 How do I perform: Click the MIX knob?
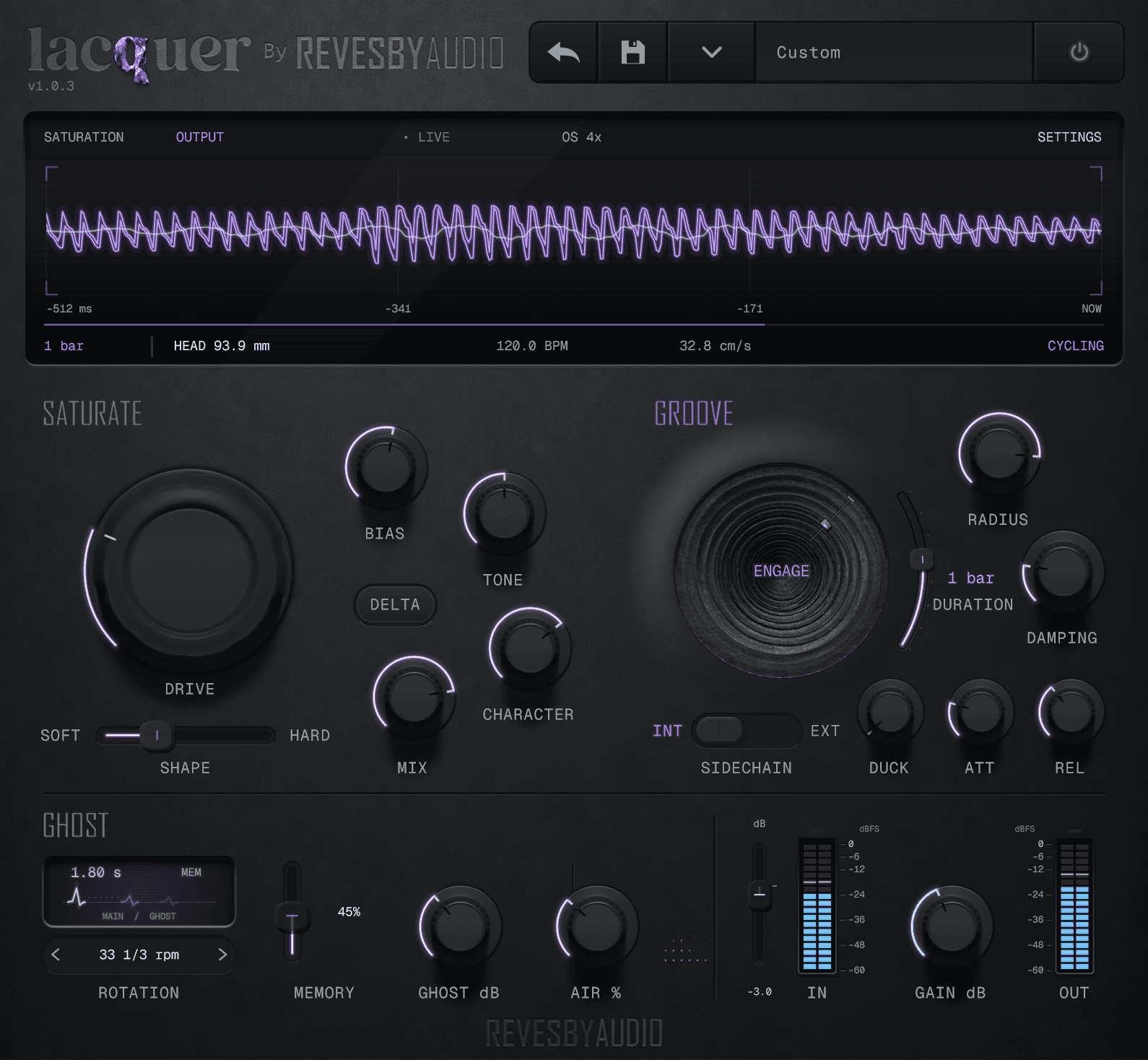coord(414,697)
